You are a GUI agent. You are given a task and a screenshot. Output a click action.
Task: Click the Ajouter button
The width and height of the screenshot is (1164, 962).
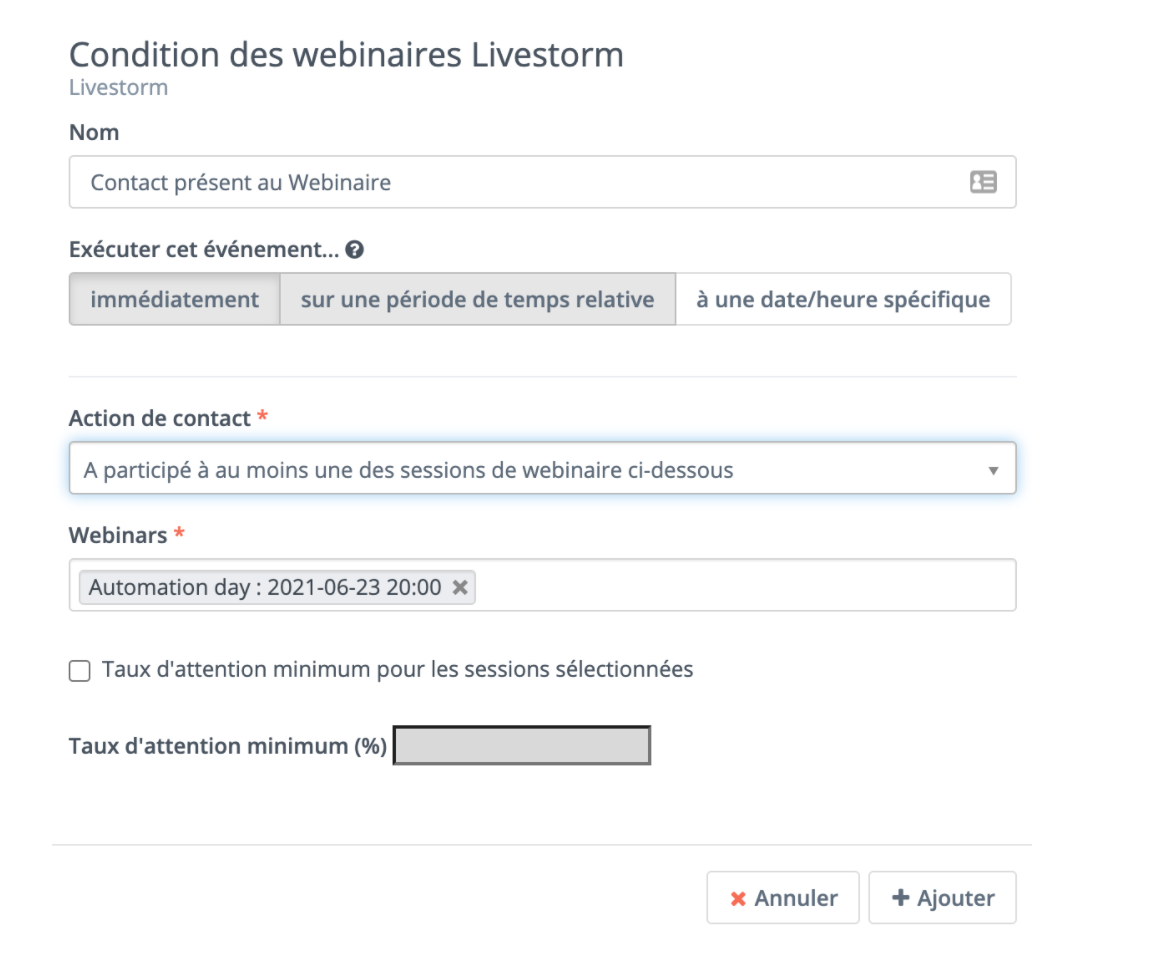click(x=942, y=897)
